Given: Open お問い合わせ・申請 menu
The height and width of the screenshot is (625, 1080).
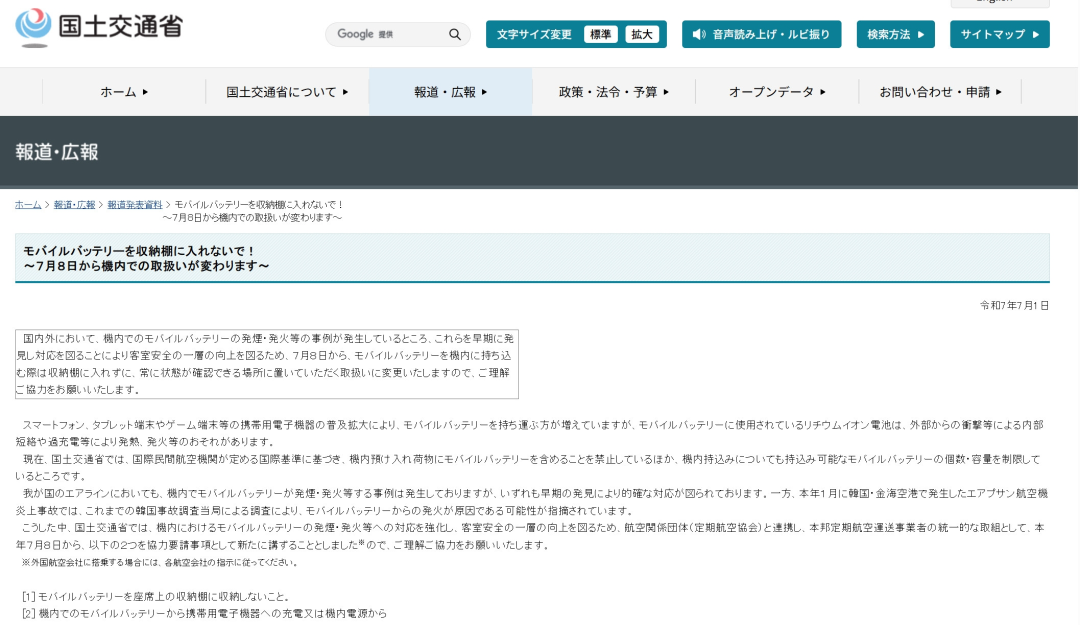Looking at the screenshot, I should coord(940,92).
